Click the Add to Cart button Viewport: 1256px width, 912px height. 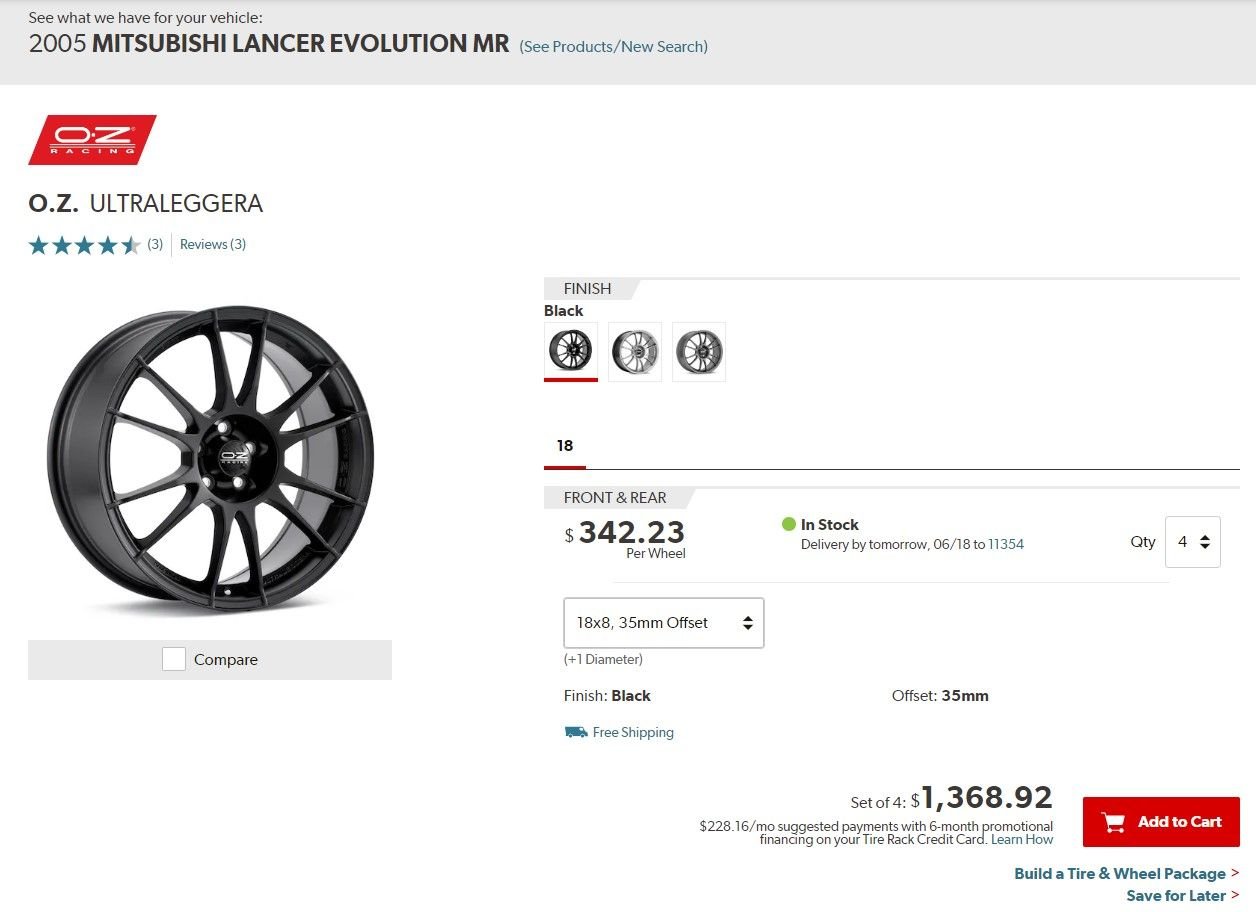tap(1161, 821)
